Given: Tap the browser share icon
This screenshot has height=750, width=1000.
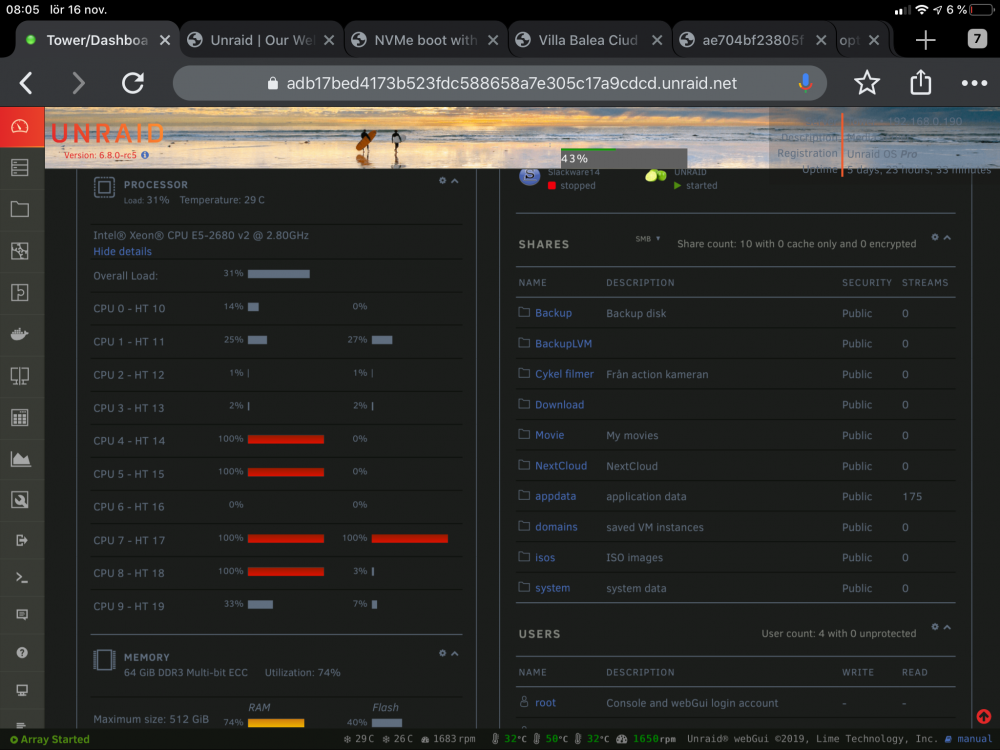Looking at the screenshot, I should point(920,82).
